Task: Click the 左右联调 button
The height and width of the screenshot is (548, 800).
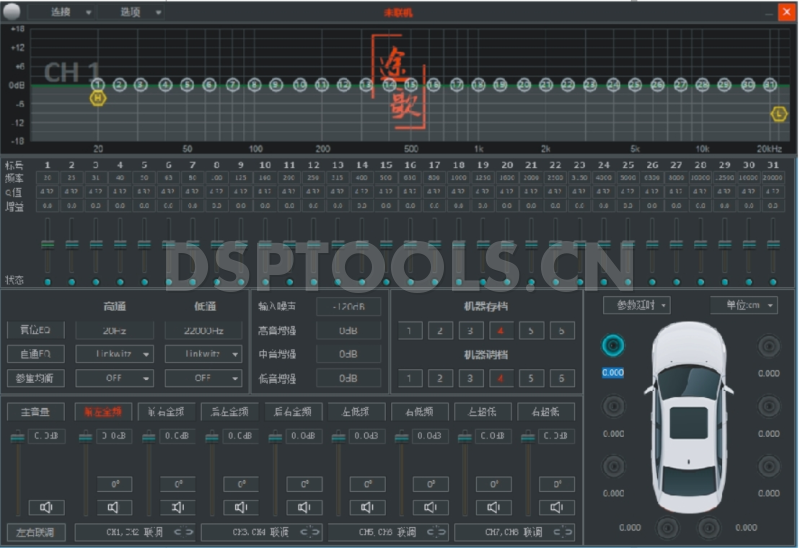Action: [x=36, y=532]
